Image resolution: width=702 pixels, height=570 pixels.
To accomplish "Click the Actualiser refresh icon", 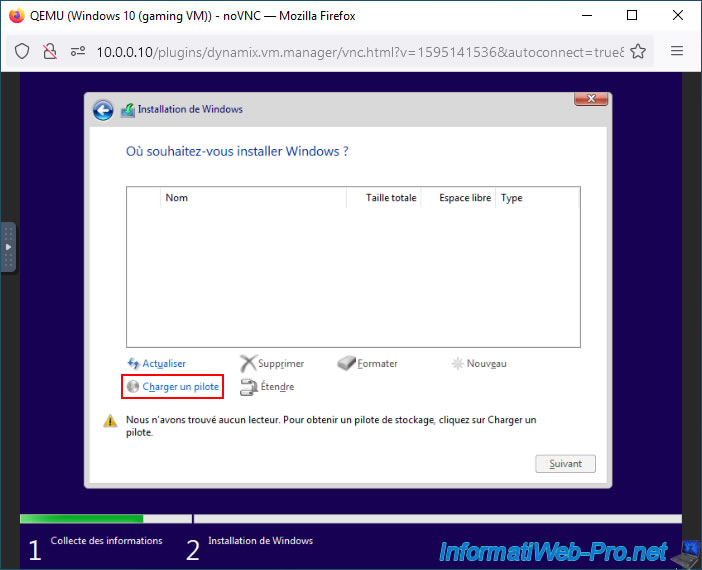I will (133, 363).
